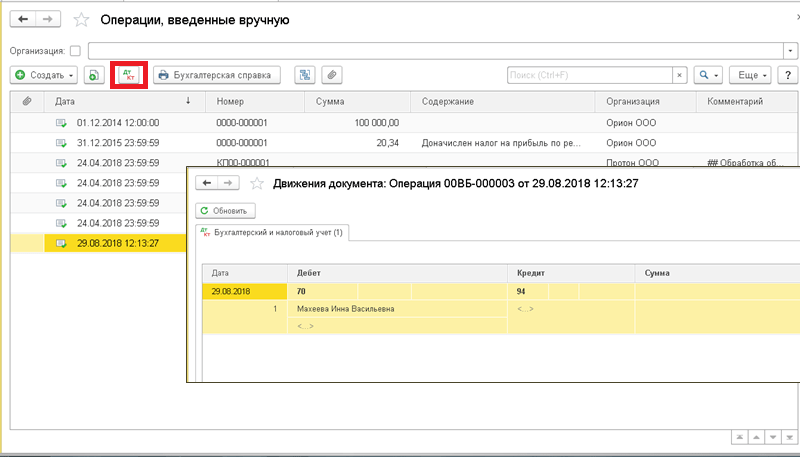Click the Комментарий column header
The width and height of the screenshot is (800, 457).
(747, 101)
